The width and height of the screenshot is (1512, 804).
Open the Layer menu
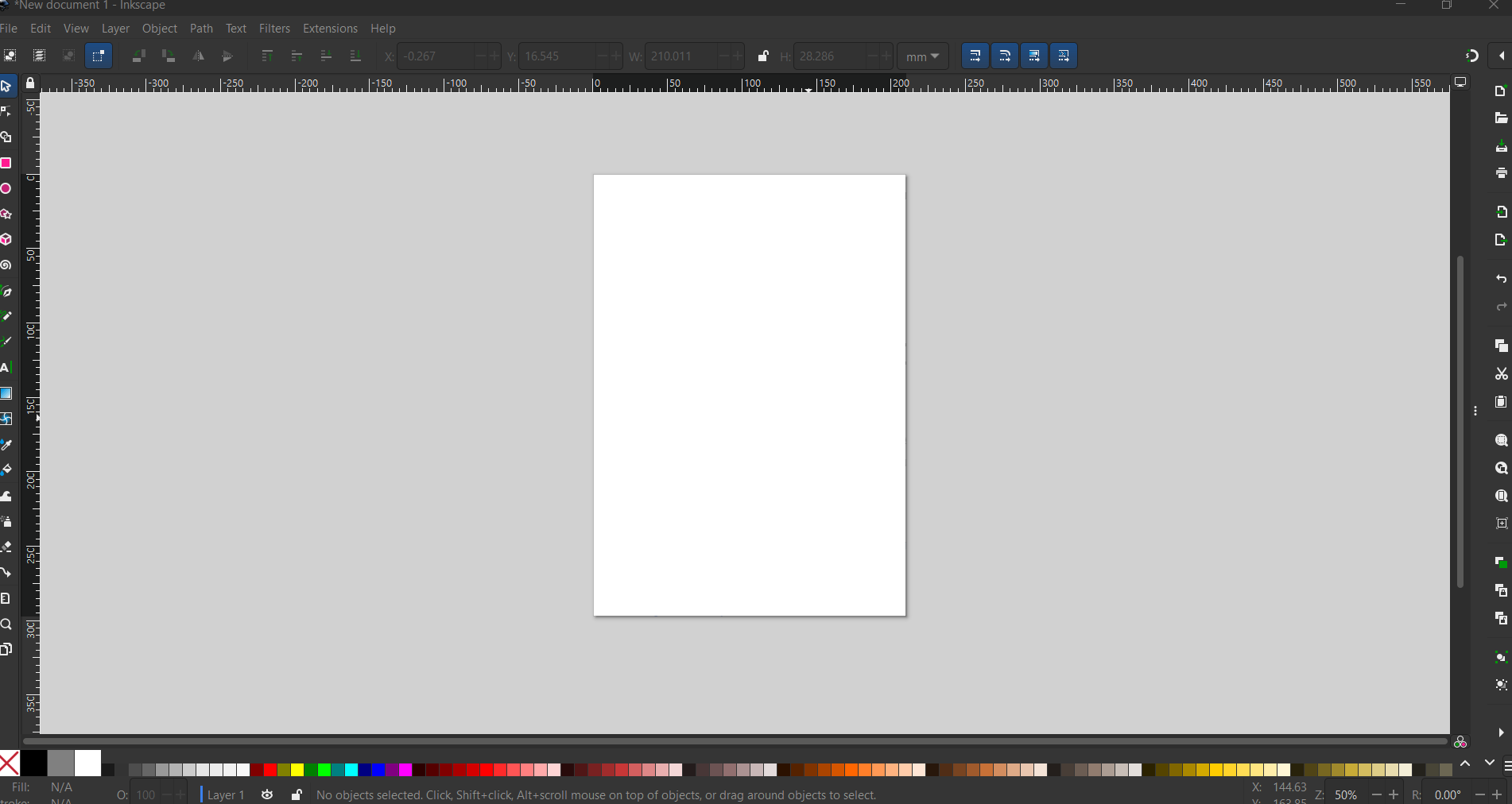click(x=115, y=29)
